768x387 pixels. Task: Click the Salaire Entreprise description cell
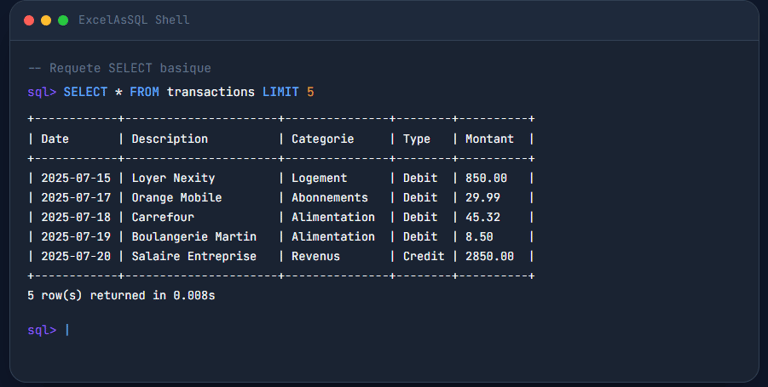click(x=194, y=257)
